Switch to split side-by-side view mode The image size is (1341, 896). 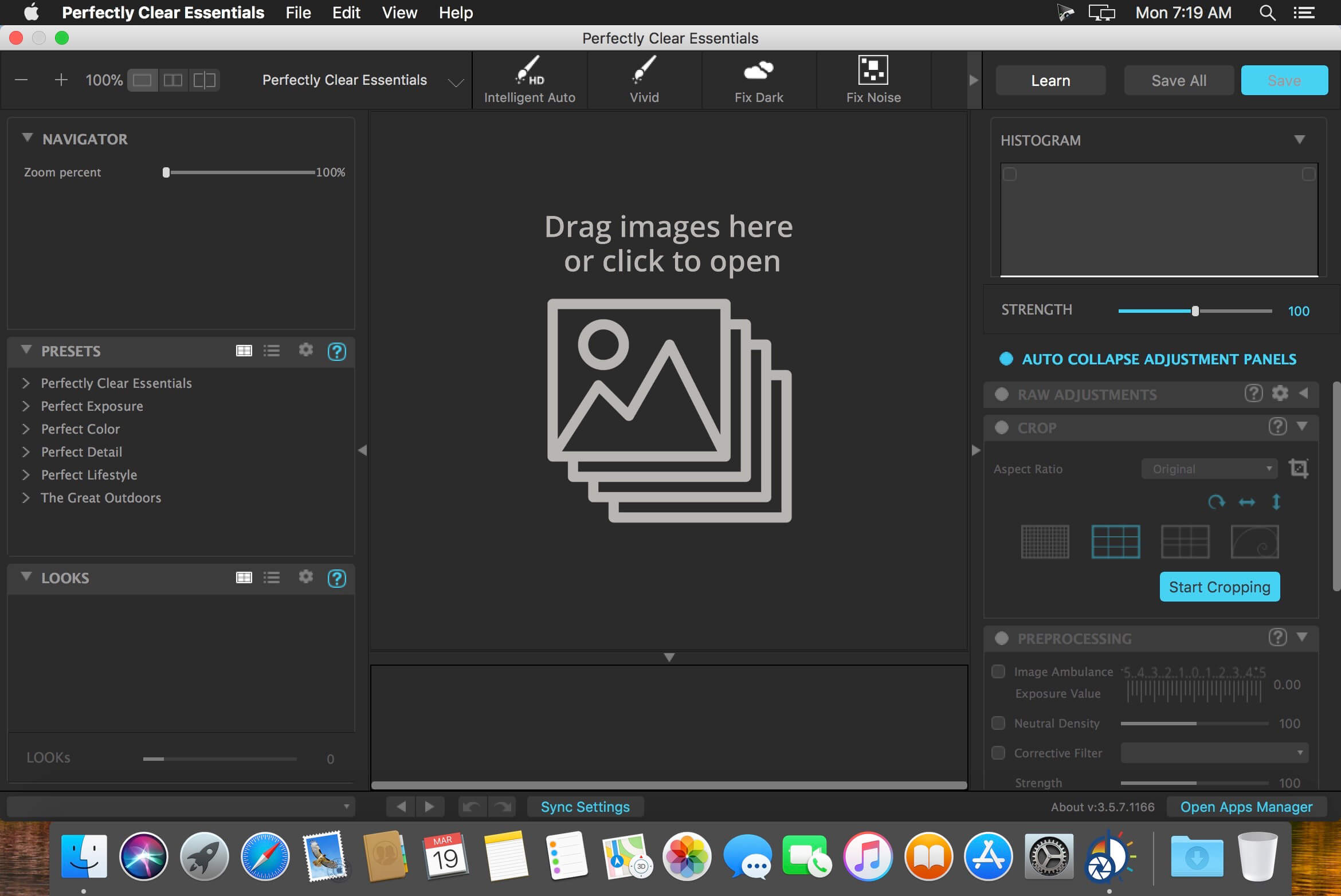pos(172,80)
